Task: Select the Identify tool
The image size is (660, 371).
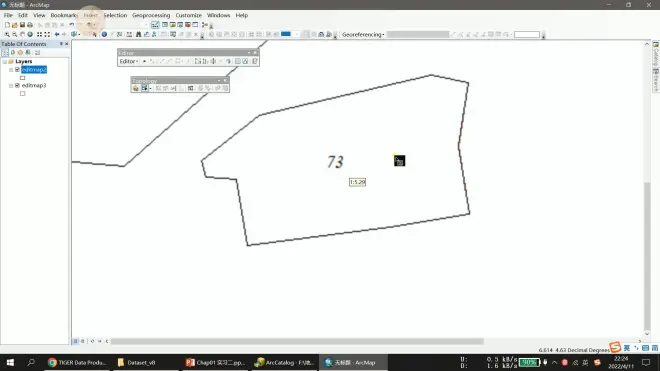Action: [104, 35]
